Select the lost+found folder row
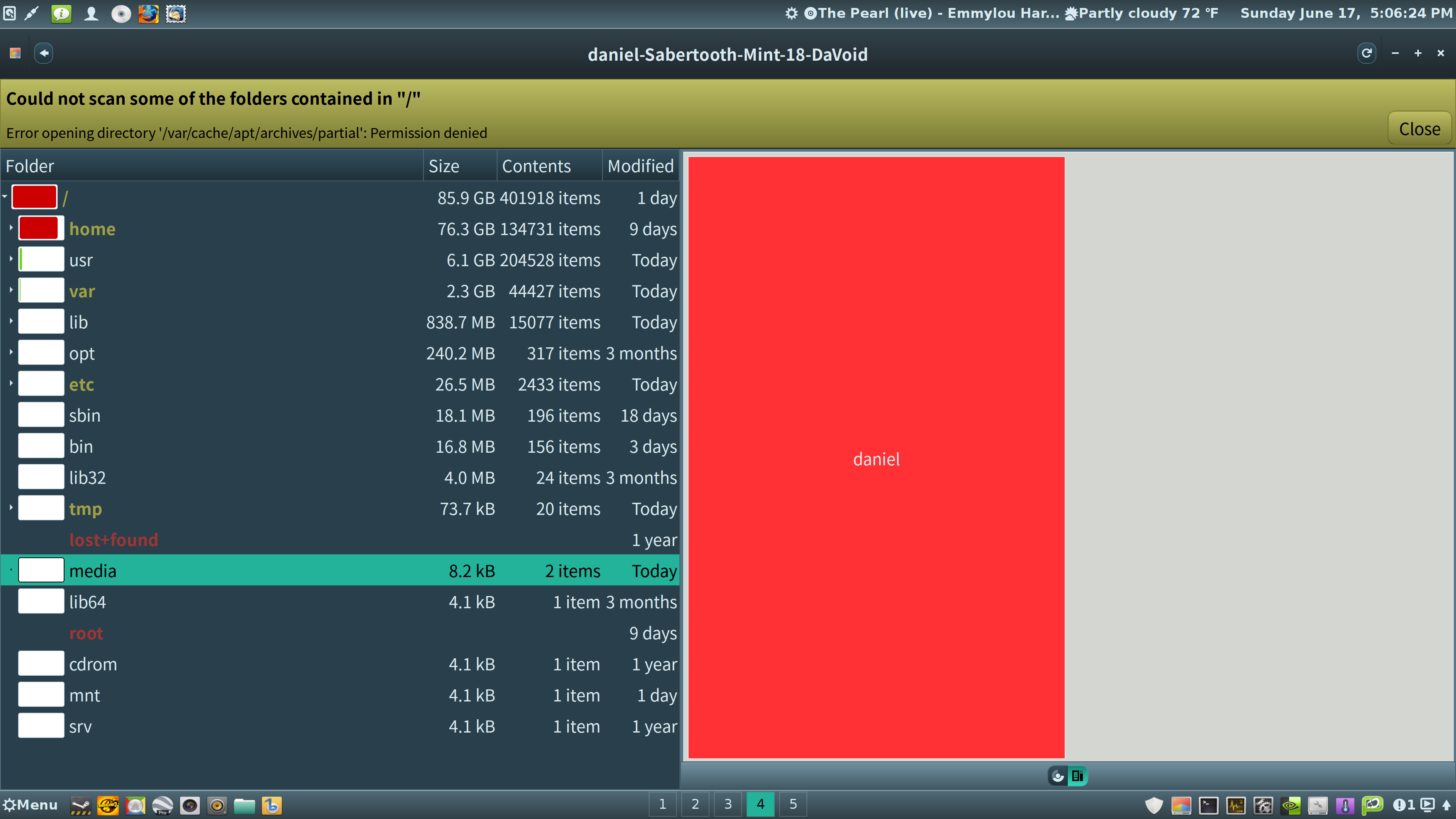Screen dimensions: 1456x819 [x=339, y=540]
